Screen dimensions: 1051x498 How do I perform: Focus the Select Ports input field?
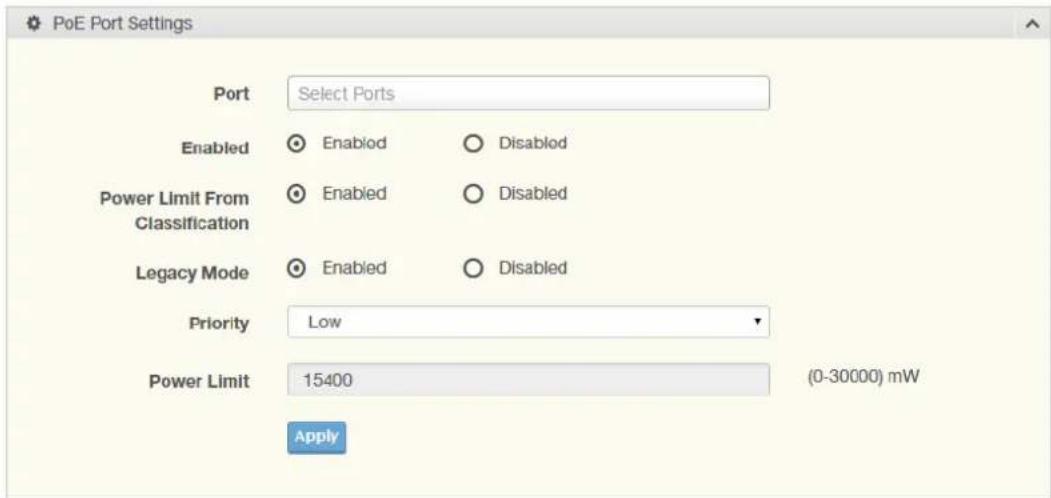(x=528, y=93)
